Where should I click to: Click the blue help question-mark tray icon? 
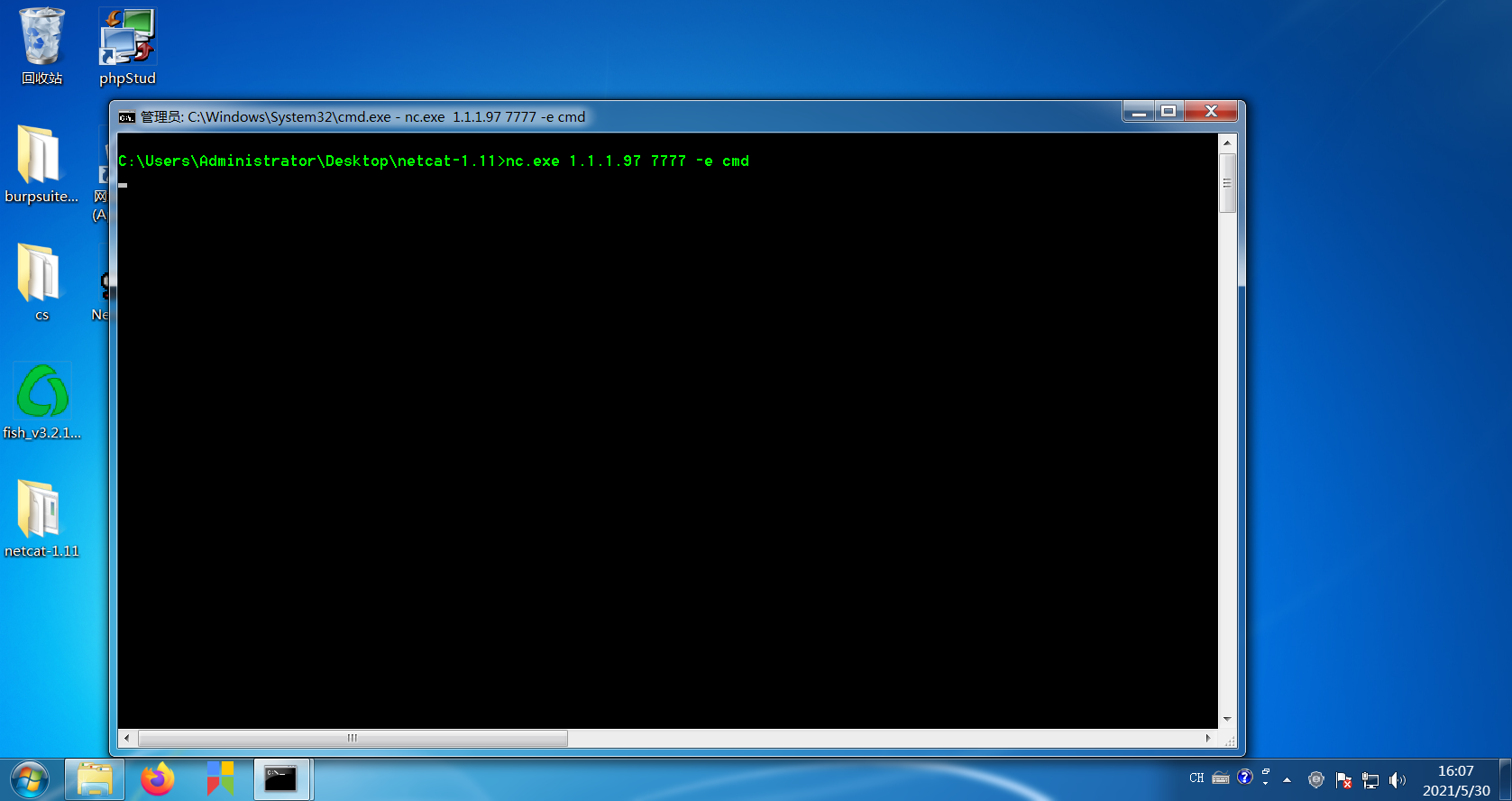[x=1245, y=778]
